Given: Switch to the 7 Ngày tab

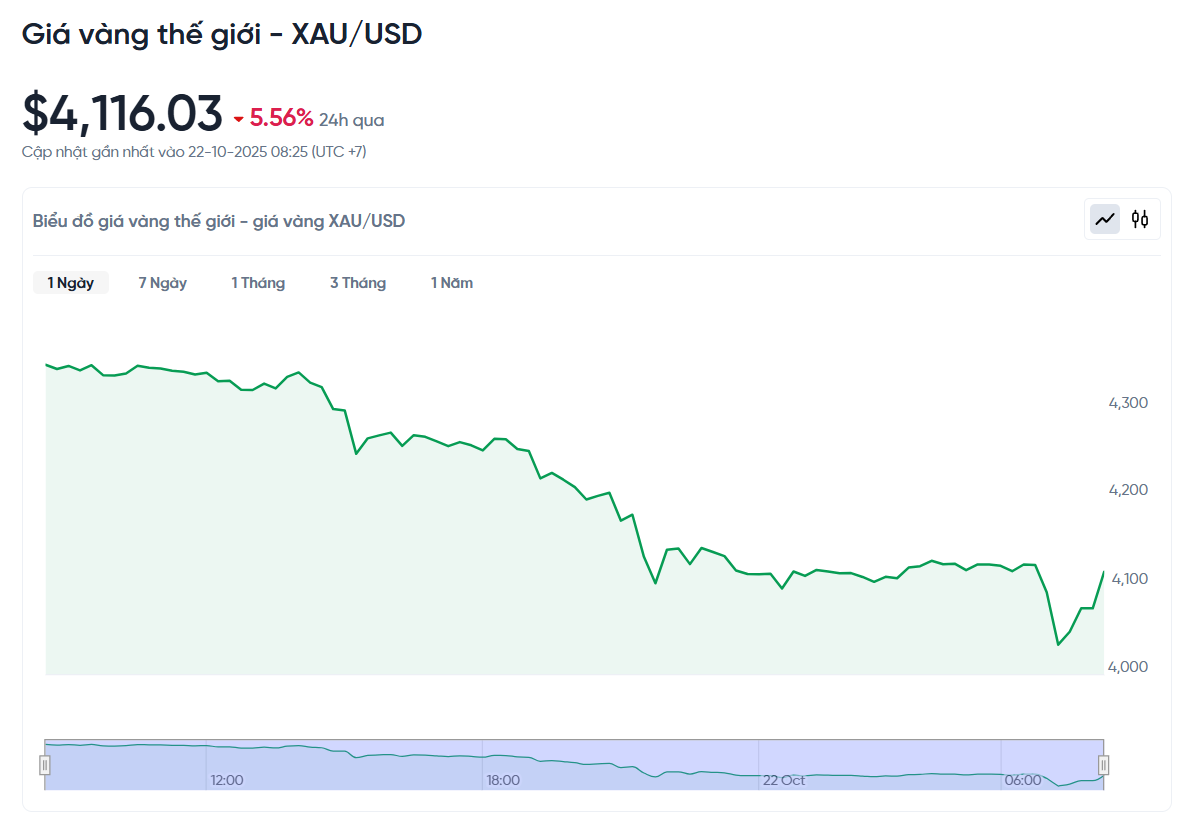Looking at the screenshot, I should point(162,282).
